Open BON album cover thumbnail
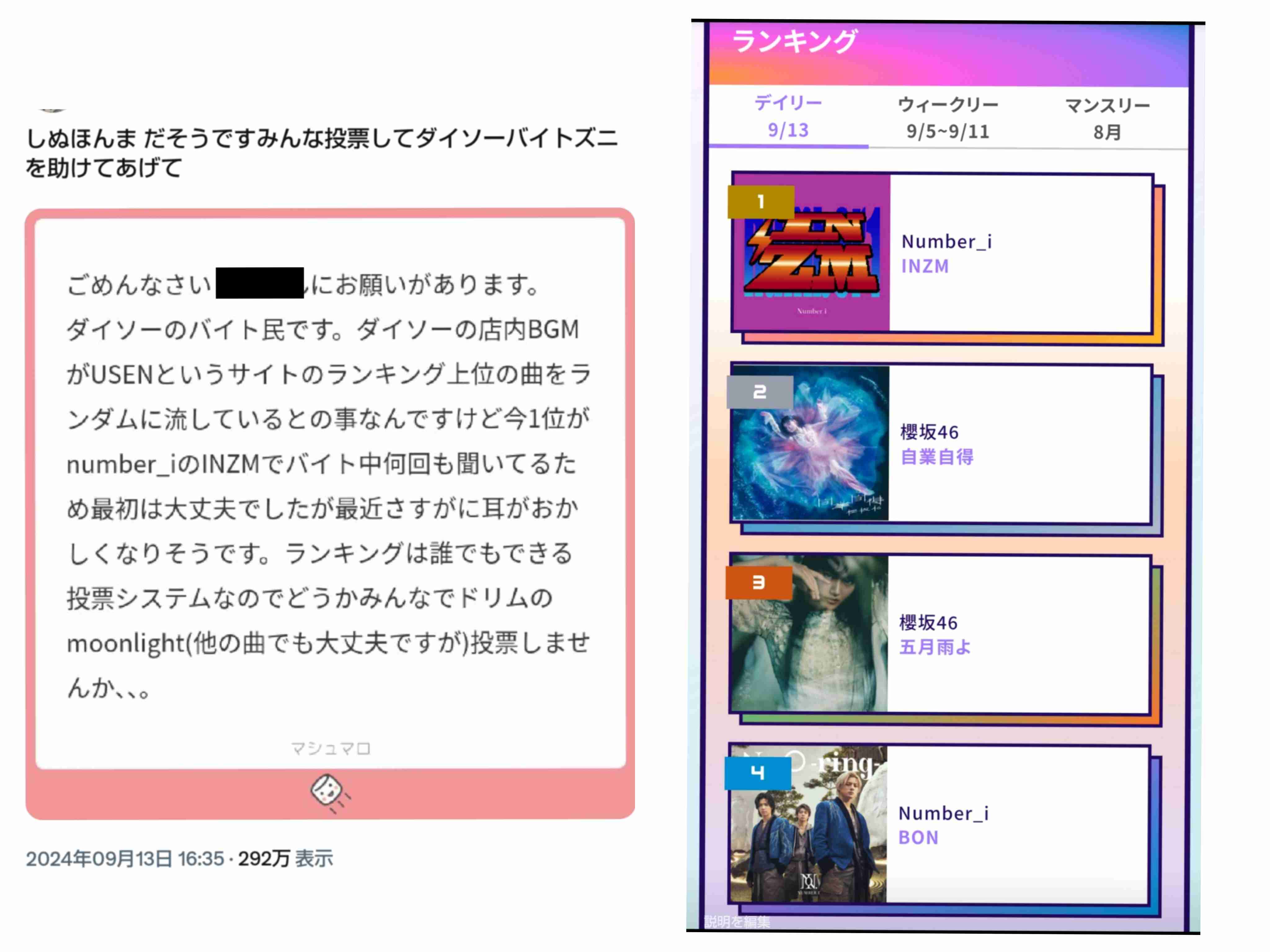Viewport: 1270px width, 952px height. point(808,824)
